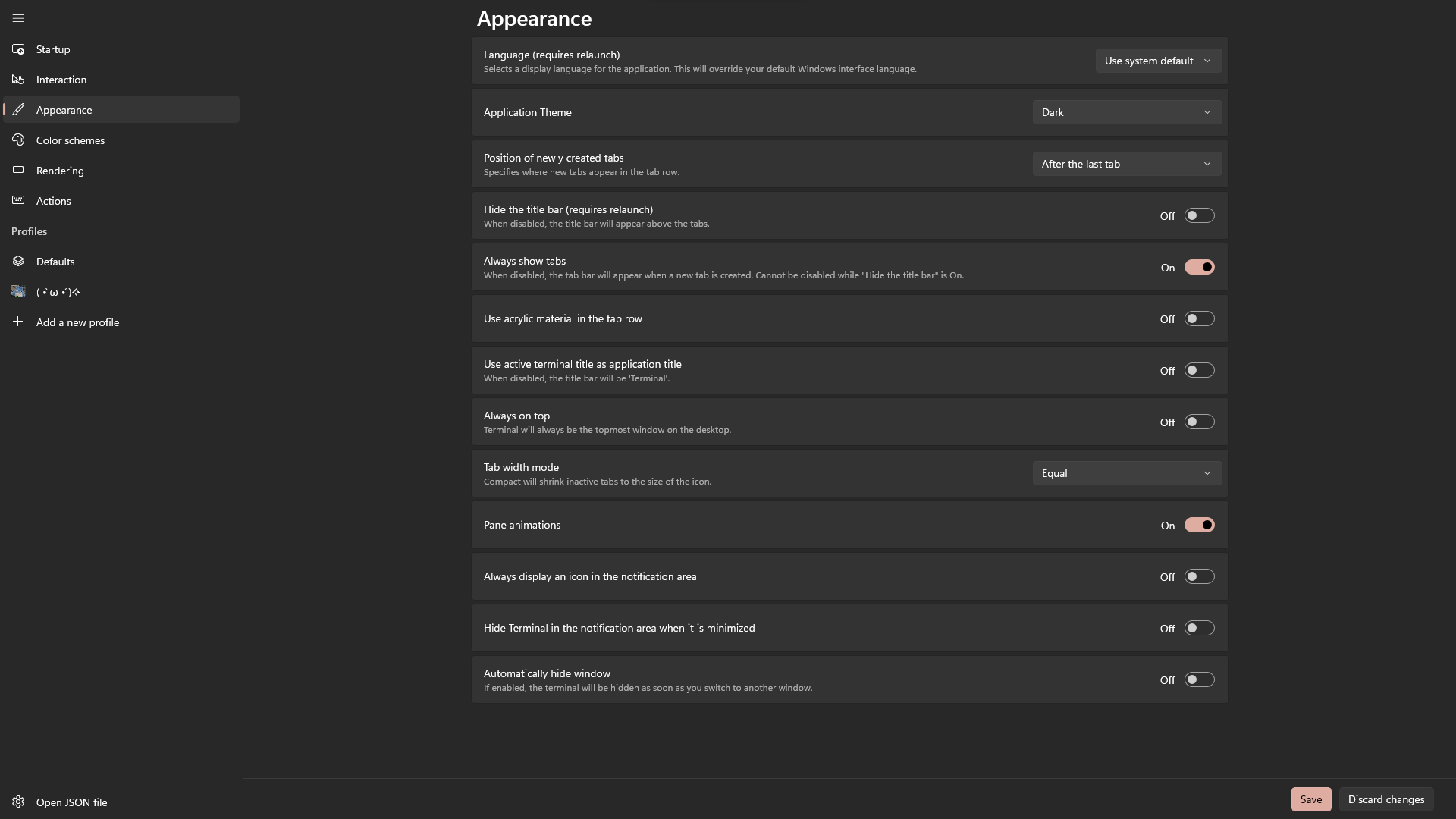Open the Startup settings page
The image size is (1456, 819).
pos(53,49)
